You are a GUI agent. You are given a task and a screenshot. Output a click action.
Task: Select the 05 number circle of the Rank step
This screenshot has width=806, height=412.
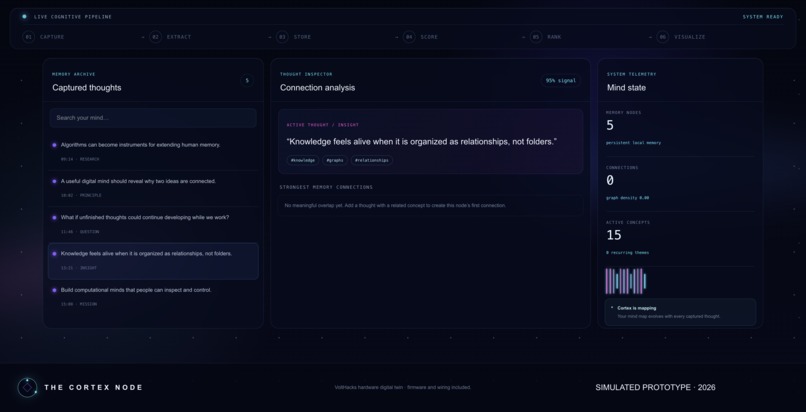pos(536,37)
